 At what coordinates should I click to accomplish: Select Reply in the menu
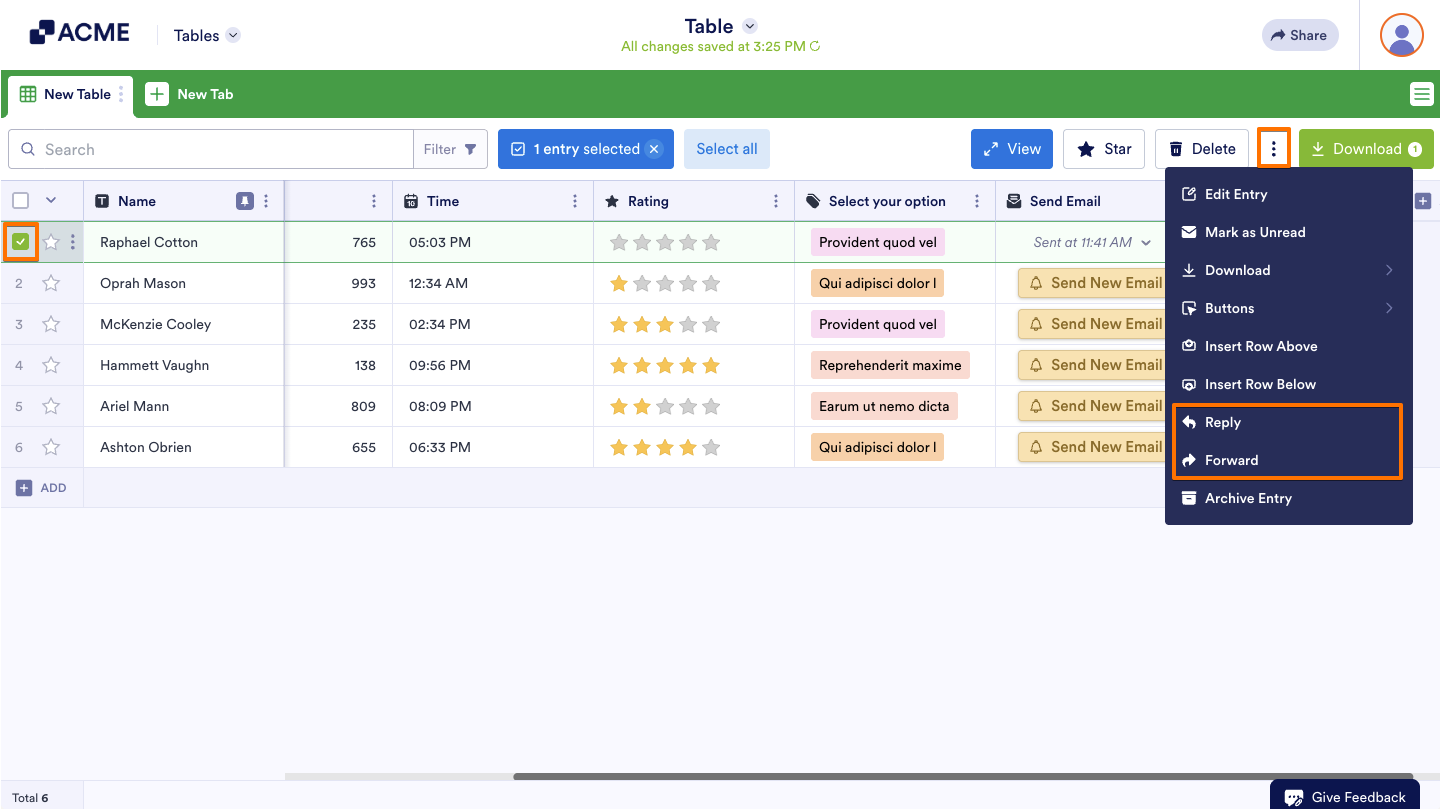pyautogui.click(x=1289, y=422)
